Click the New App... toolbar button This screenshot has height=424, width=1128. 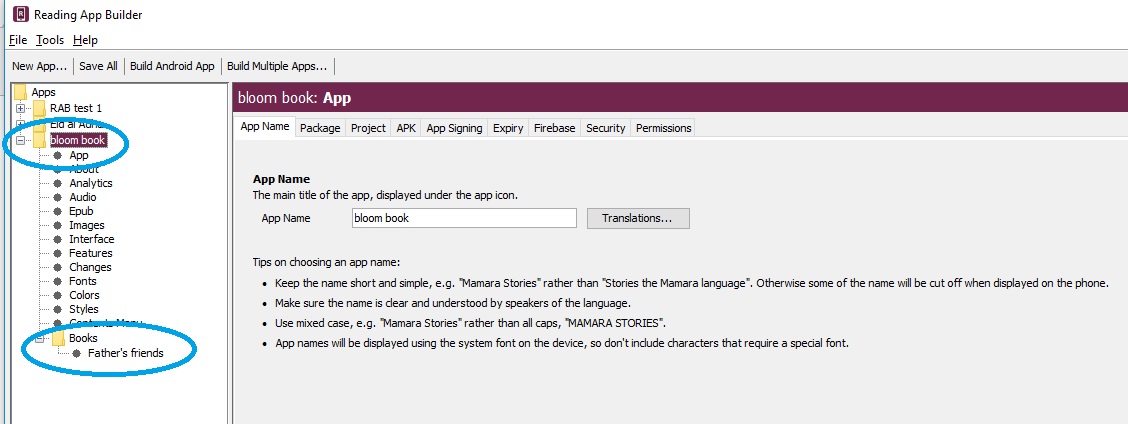coord(39,66)
